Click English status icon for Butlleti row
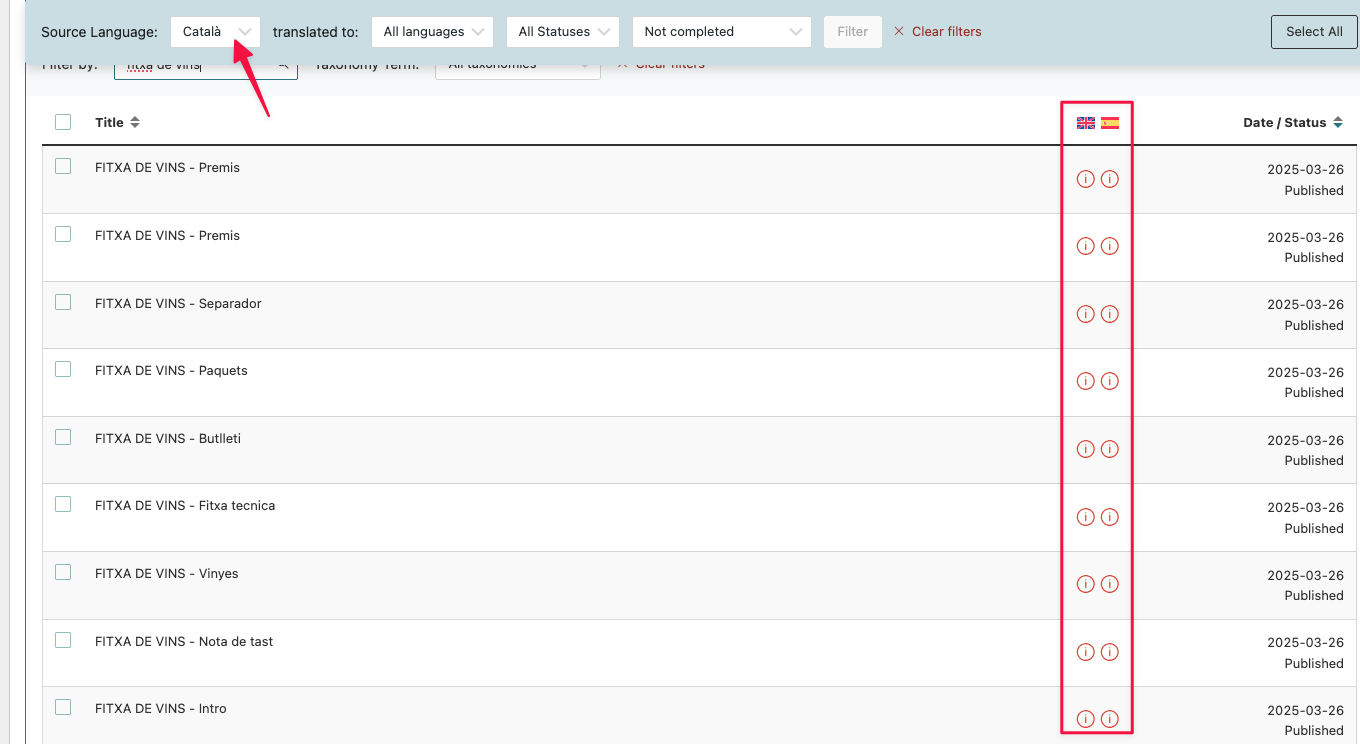This screenshot has width=1360, height=744. pos(1085,449)
